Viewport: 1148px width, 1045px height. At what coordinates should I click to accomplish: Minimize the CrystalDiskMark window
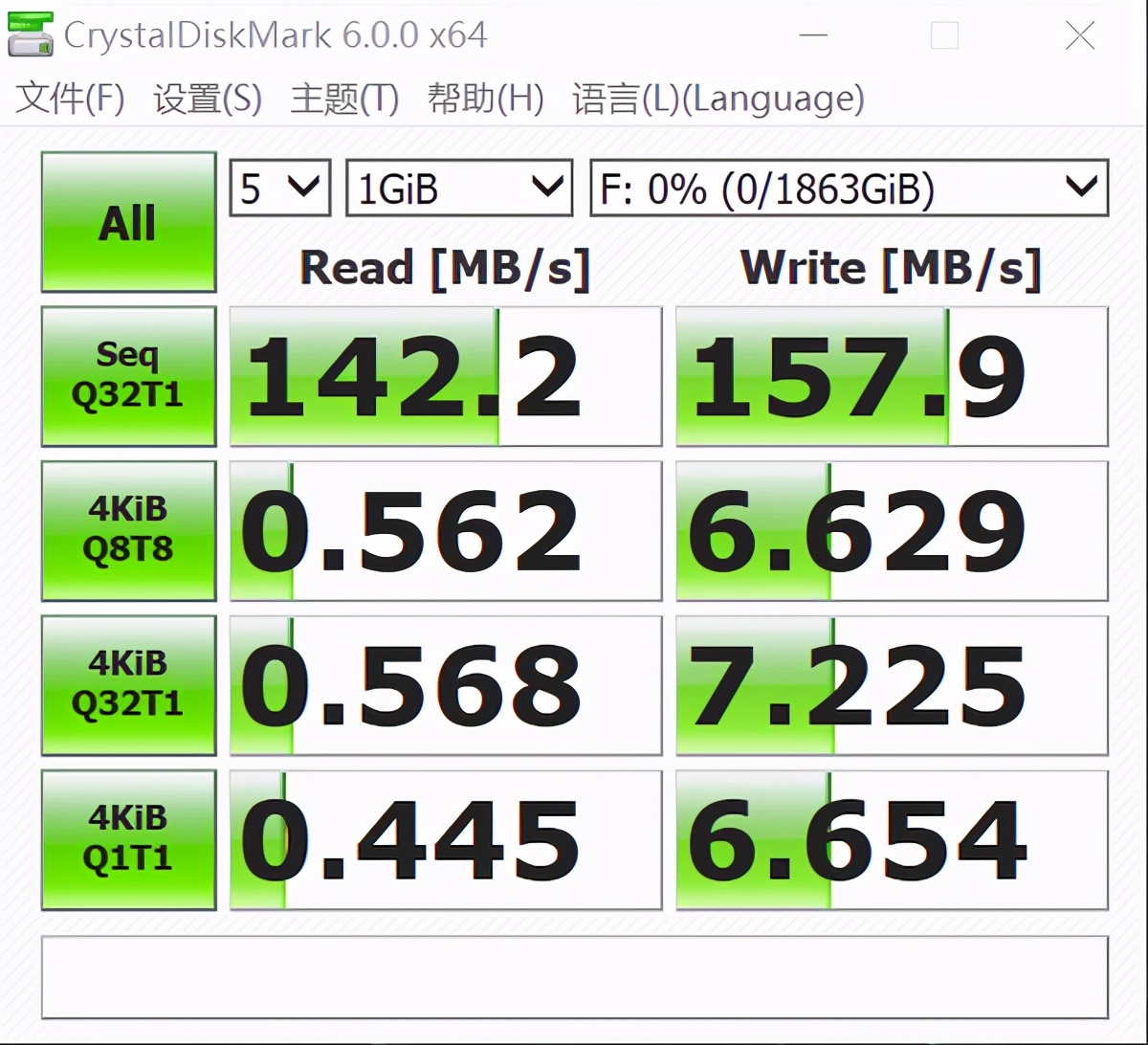tap(814, 34)
